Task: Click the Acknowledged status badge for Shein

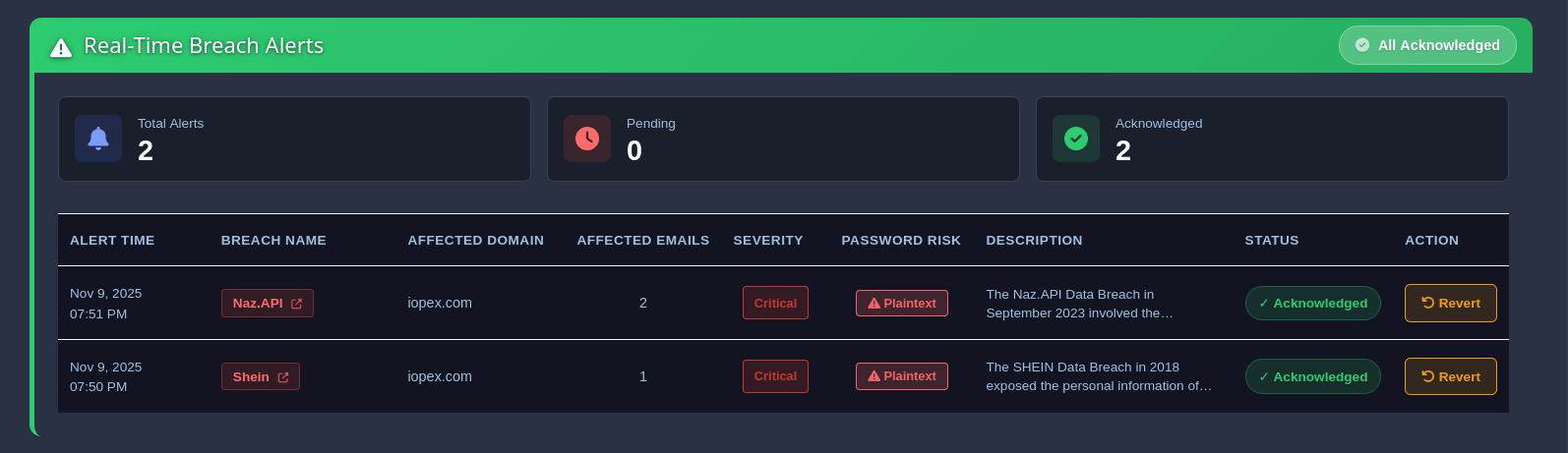Action: [x=1312, y=376]
